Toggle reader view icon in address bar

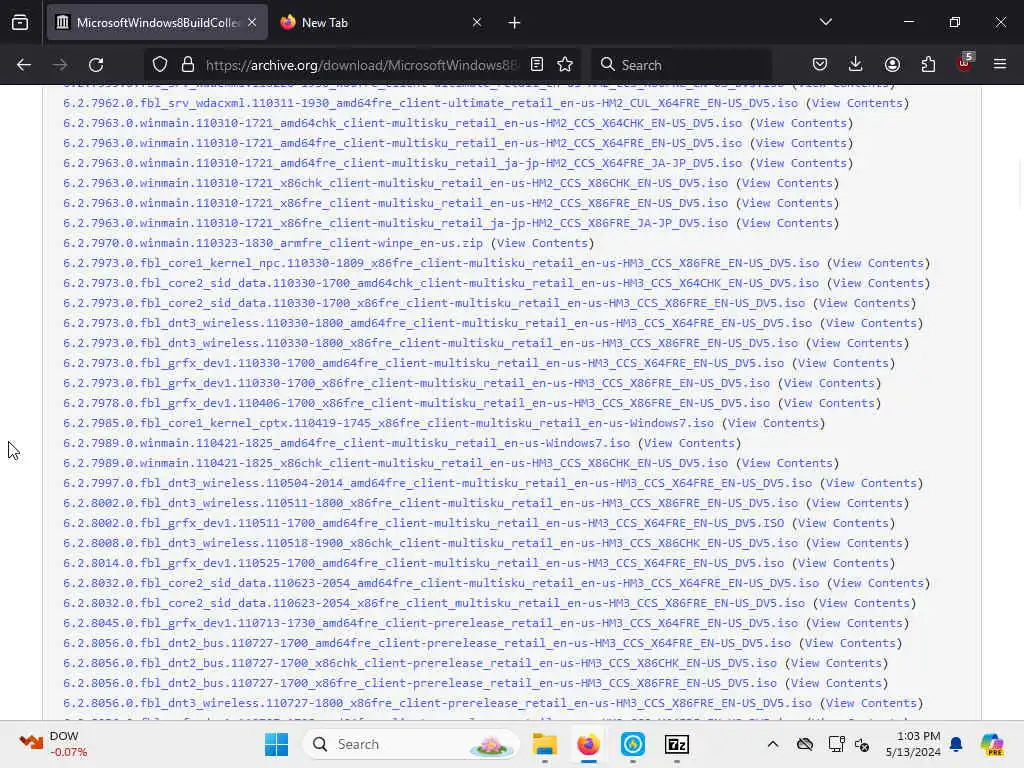pyautogui.click(x=537, y=65)
